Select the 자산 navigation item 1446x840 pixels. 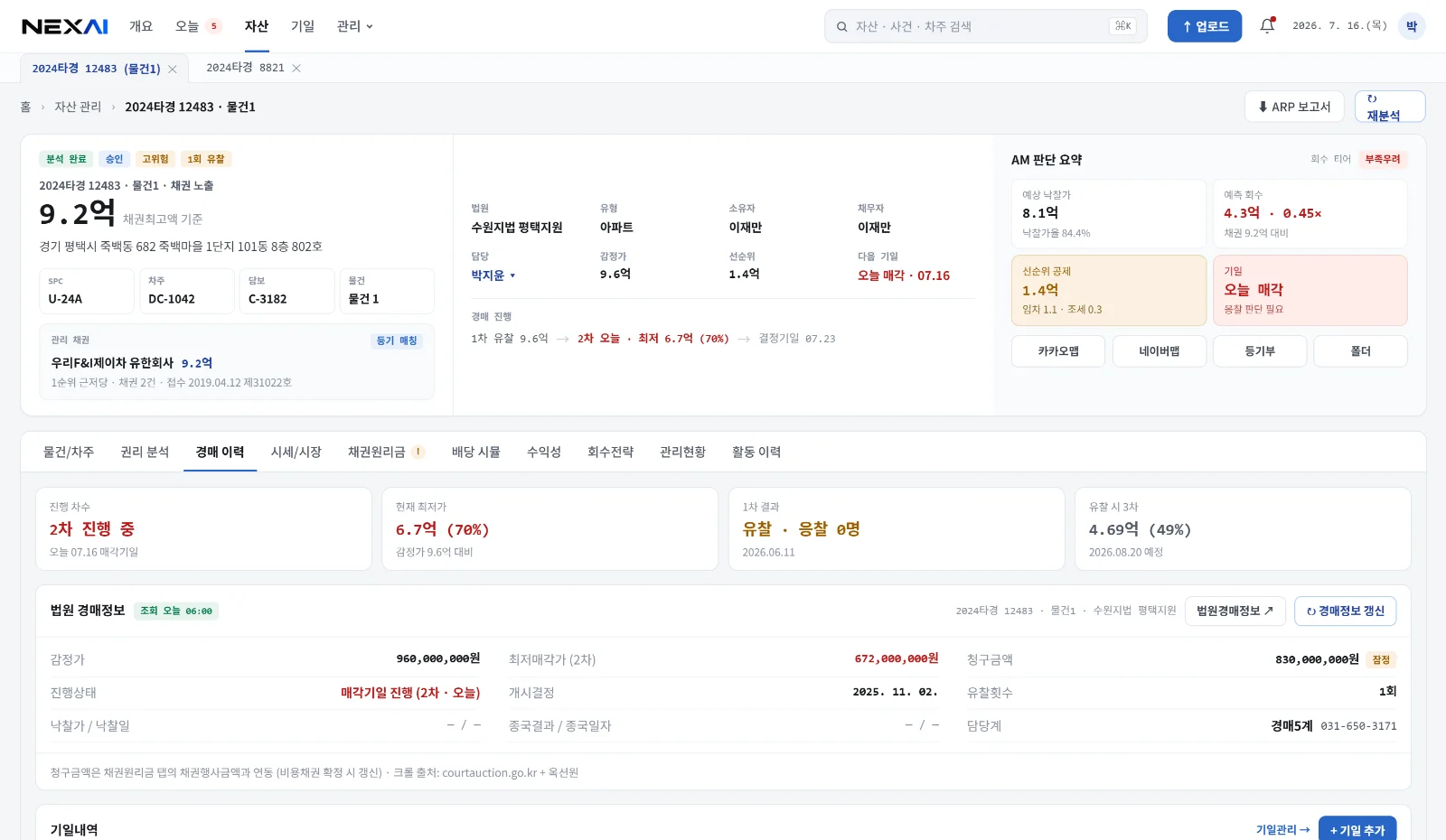click(257, 26)
